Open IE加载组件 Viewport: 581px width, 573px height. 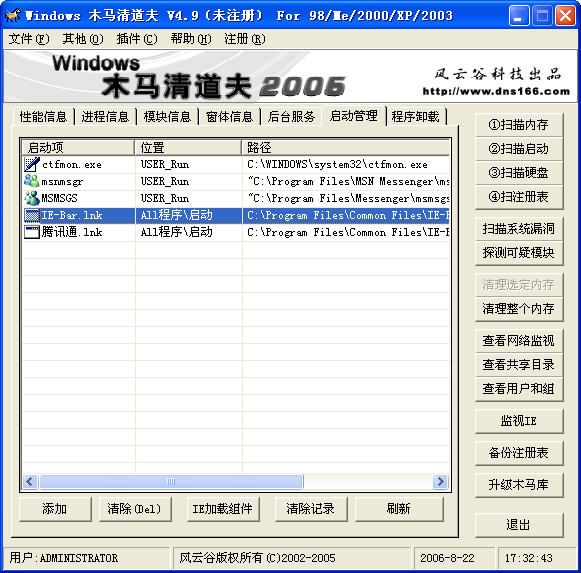click(223, 509)
